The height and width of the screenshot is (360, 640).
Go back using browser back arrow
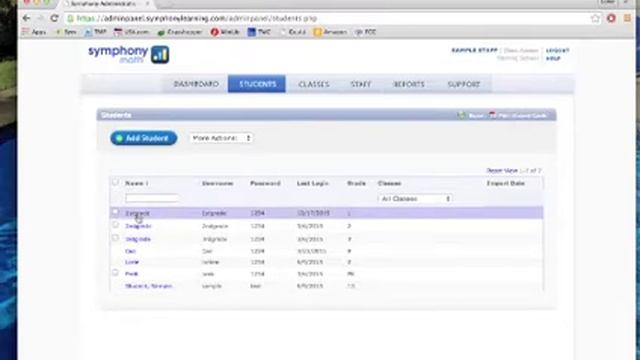27,18
